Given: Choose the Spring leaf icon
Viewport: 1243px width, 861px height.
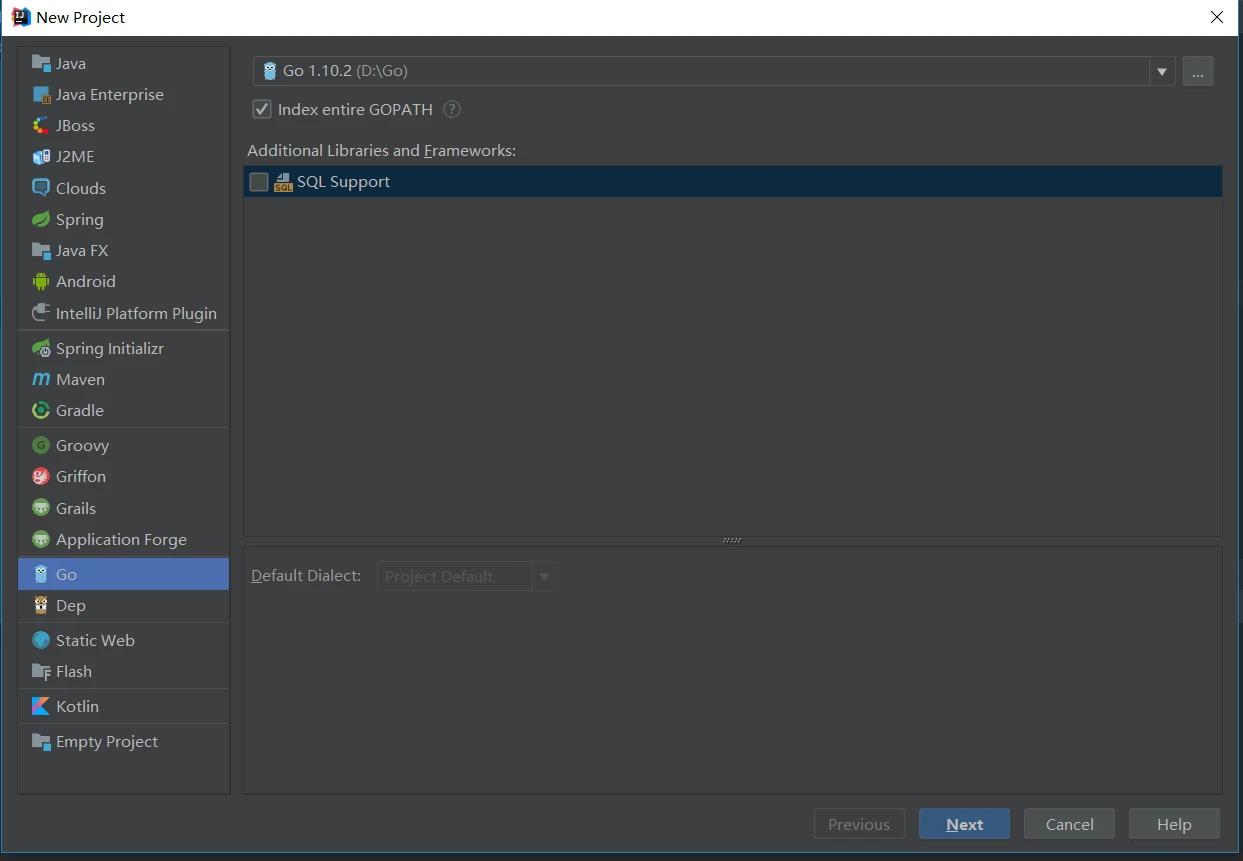Looking at the screenshot, I should 41,219.
